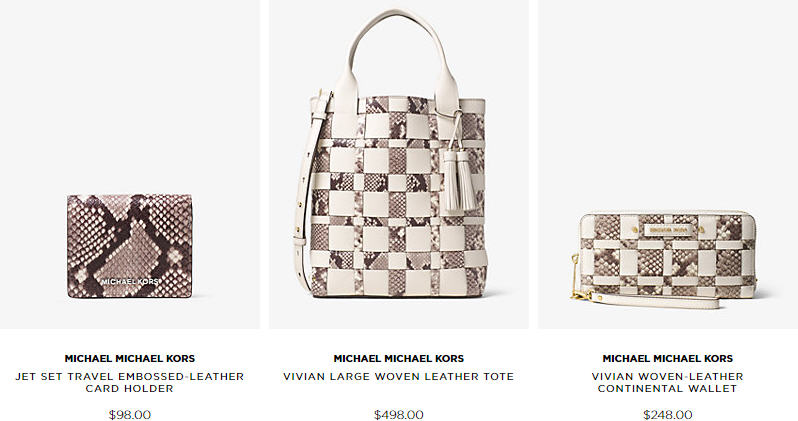Click brand name above the continental wallet title
This screenshot has width=798, height=421.
point(668,358)
